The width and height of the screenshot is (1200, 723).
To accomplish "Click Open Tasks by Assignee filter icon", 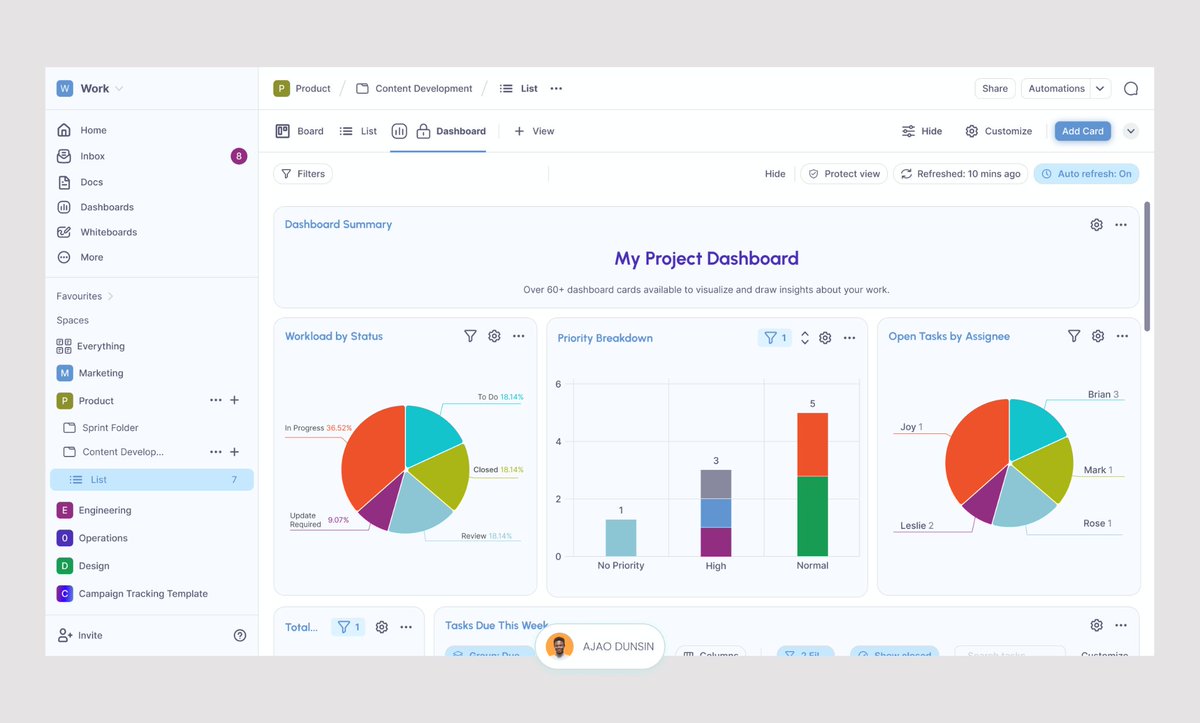I will (x=1074, y=336).
